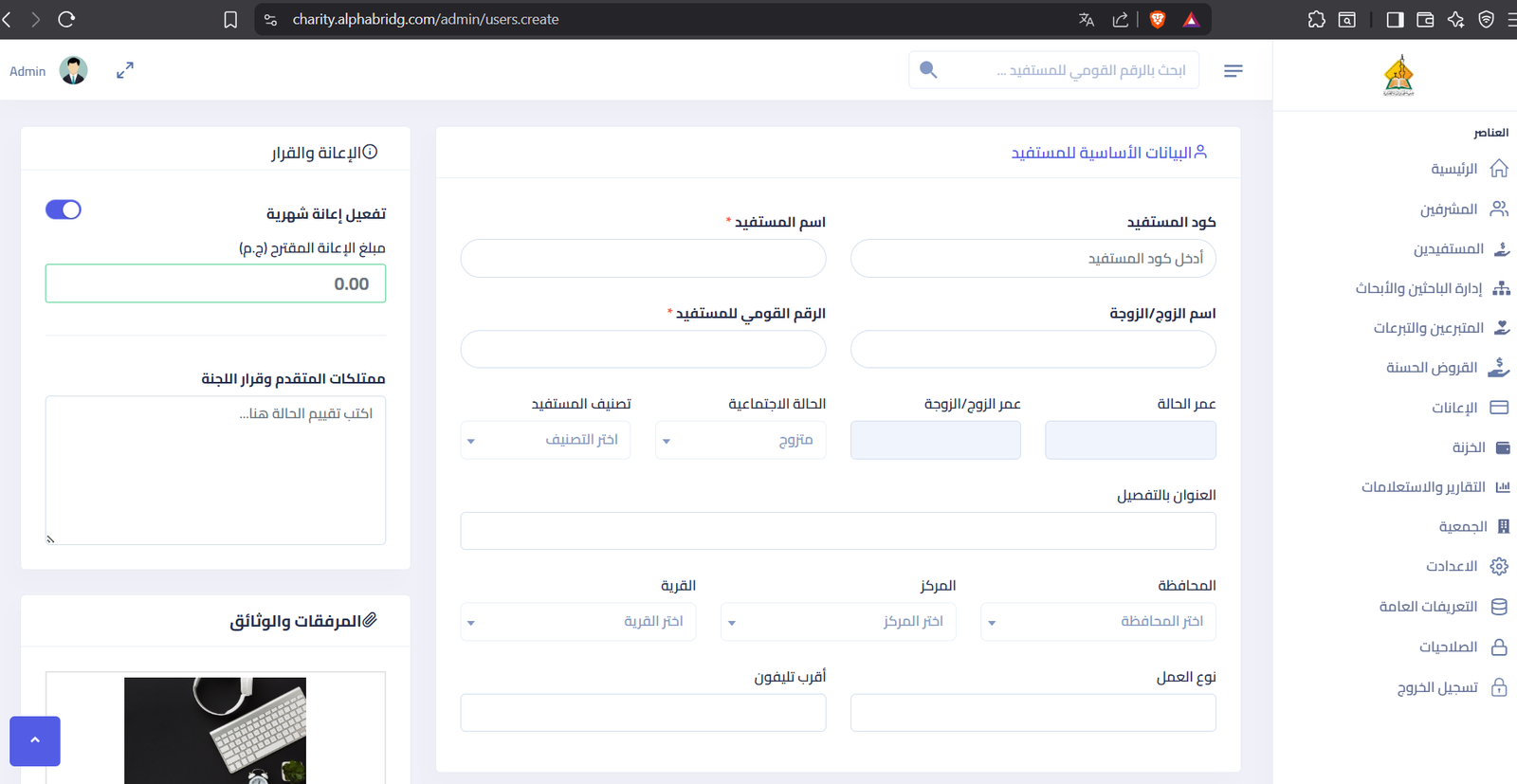Image resolution: width=1517 pixels, height=784 pixels.
Task: Toggle the تفعيل إعانة شهرية switch
Action: point(64,210)
